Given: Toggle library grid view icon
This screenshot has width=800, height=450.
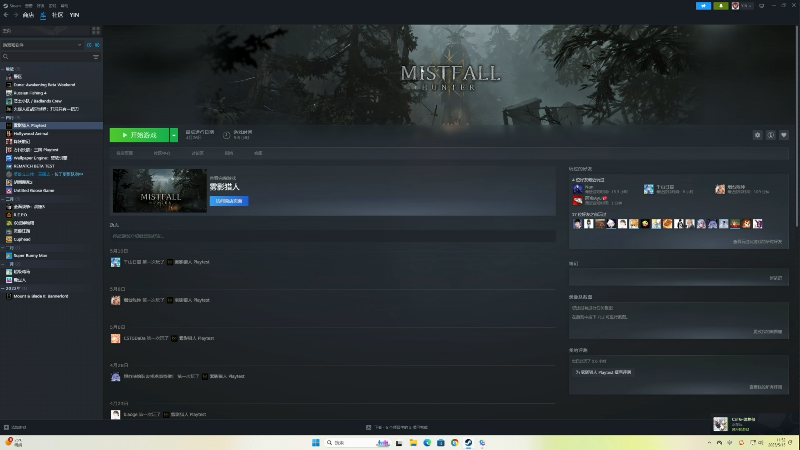Looking at the screenshot, I should tap(95, 31).
